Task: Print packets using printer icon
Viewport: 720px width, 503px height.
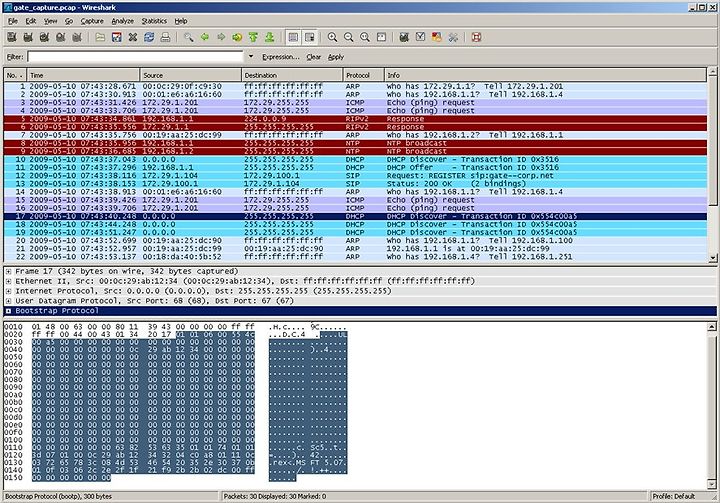Action: 165,37
